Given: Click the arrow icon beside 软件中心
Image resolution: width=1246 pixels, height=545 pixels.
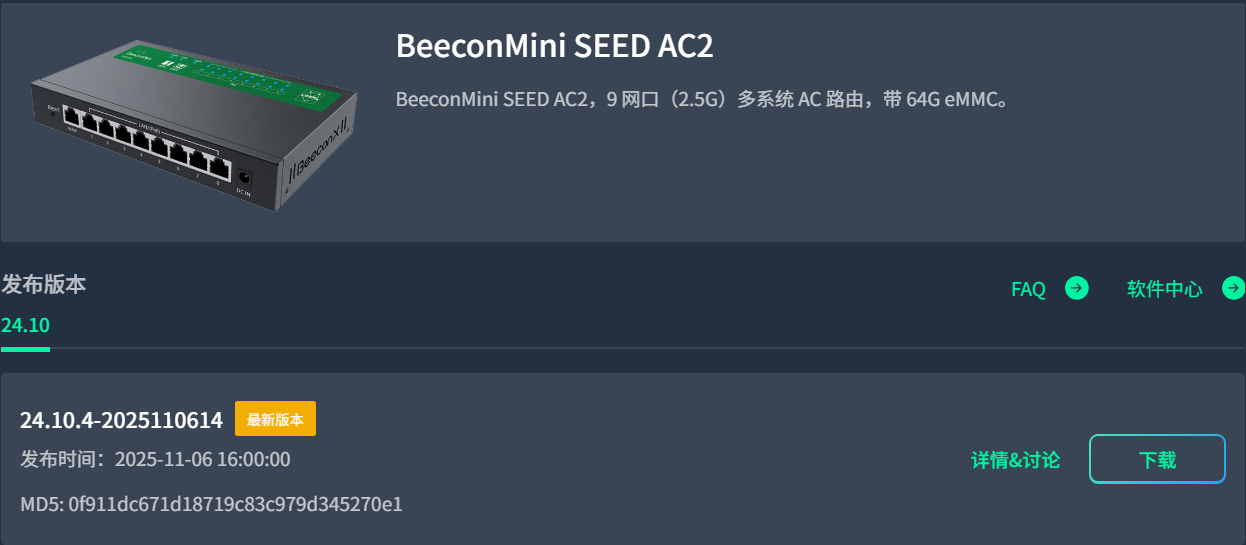Looking at the screenshot, I should (1233, 289).
